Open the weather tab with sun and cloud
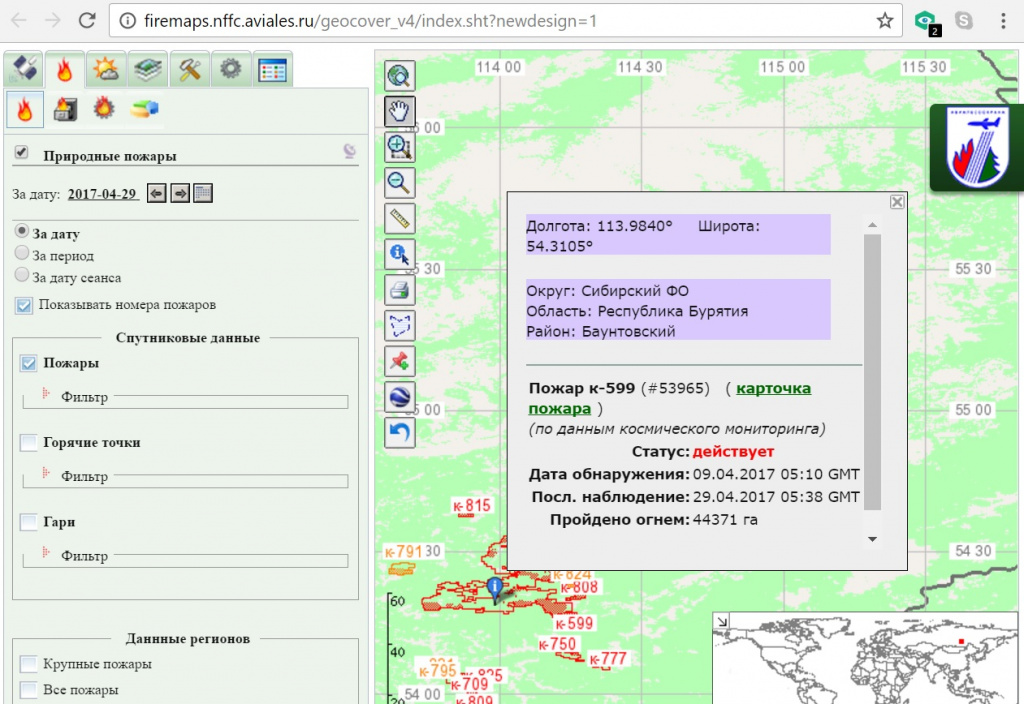This screenshot has height=704, width=1024. 106,69
